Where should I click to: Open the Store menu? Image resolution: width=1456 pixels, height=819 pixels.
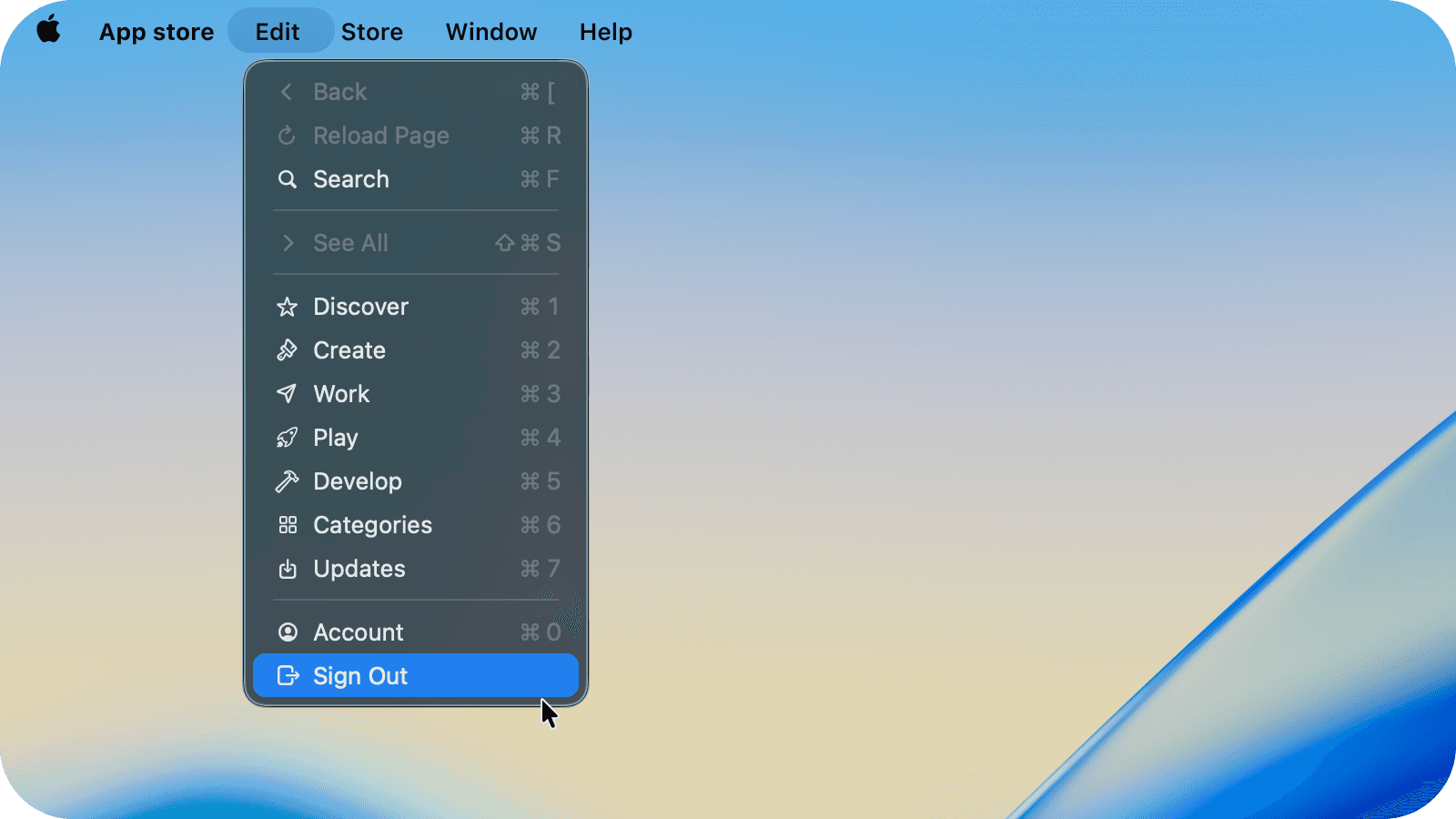click(x=372, y=32)
